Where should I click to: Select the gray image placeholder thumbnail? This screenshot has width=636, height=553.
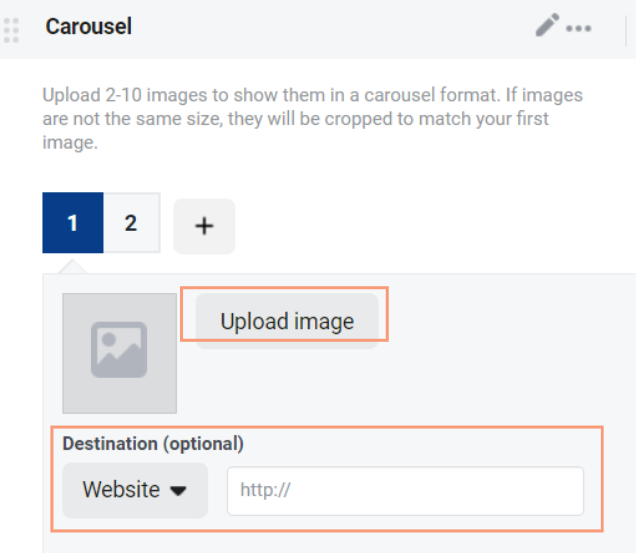(119, 353)
